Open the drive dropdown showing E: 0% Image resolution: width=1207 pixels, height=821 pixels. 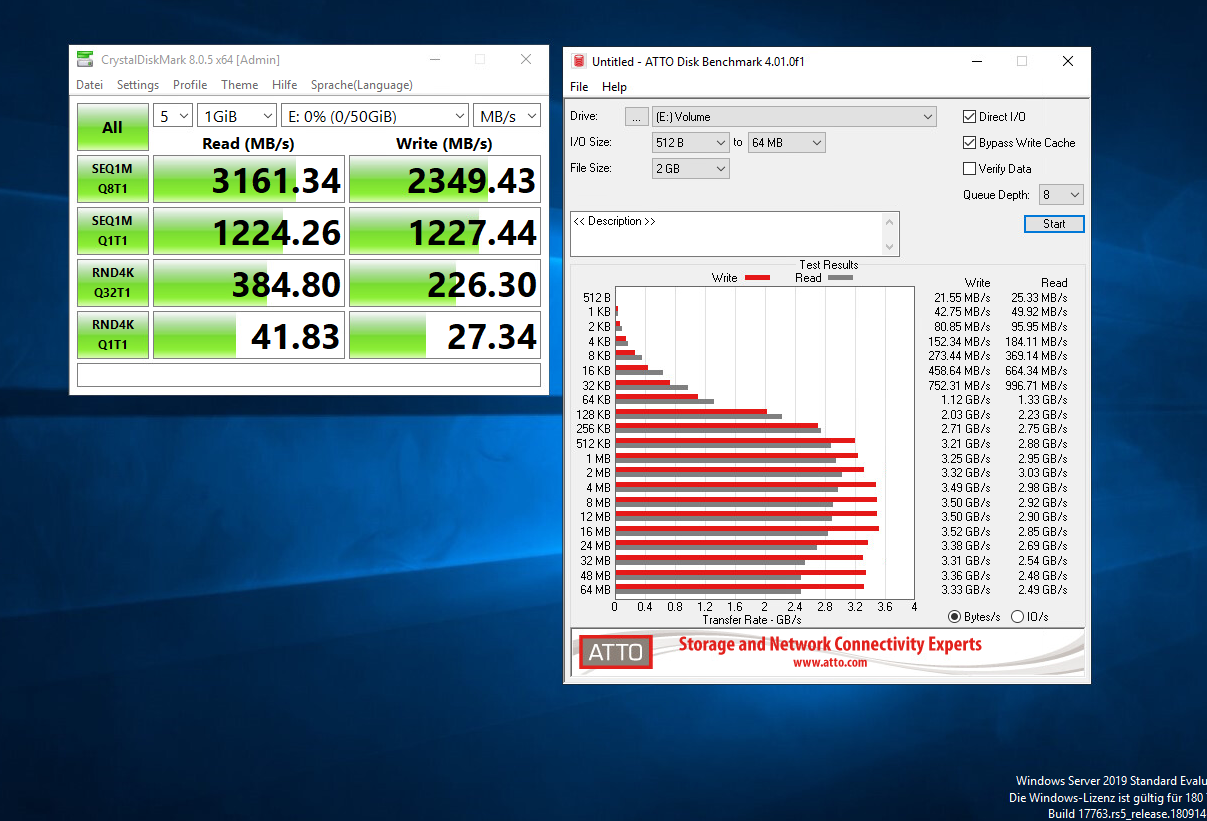[375, 116]
